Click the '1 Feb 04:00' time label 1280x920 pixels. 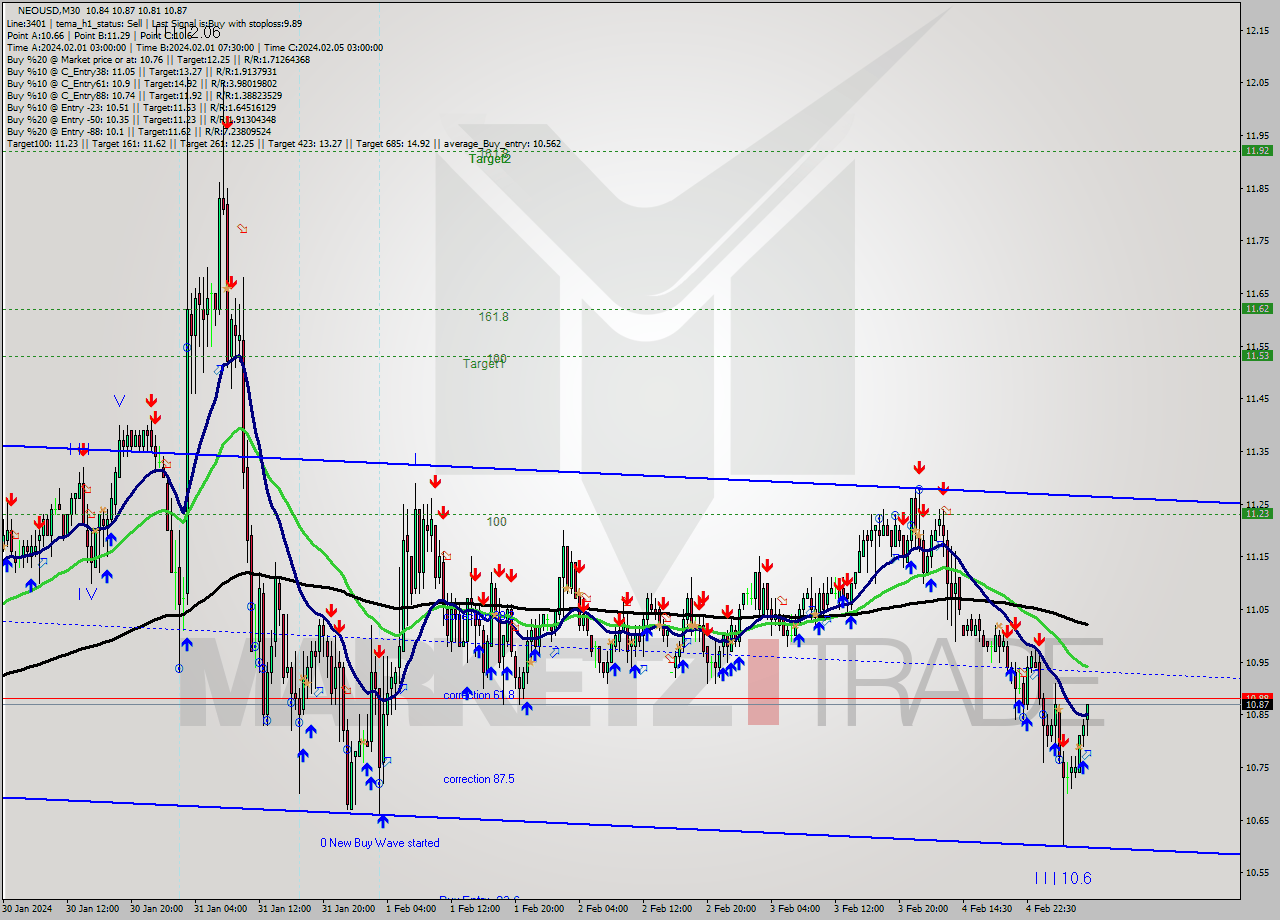coord(411,909)
